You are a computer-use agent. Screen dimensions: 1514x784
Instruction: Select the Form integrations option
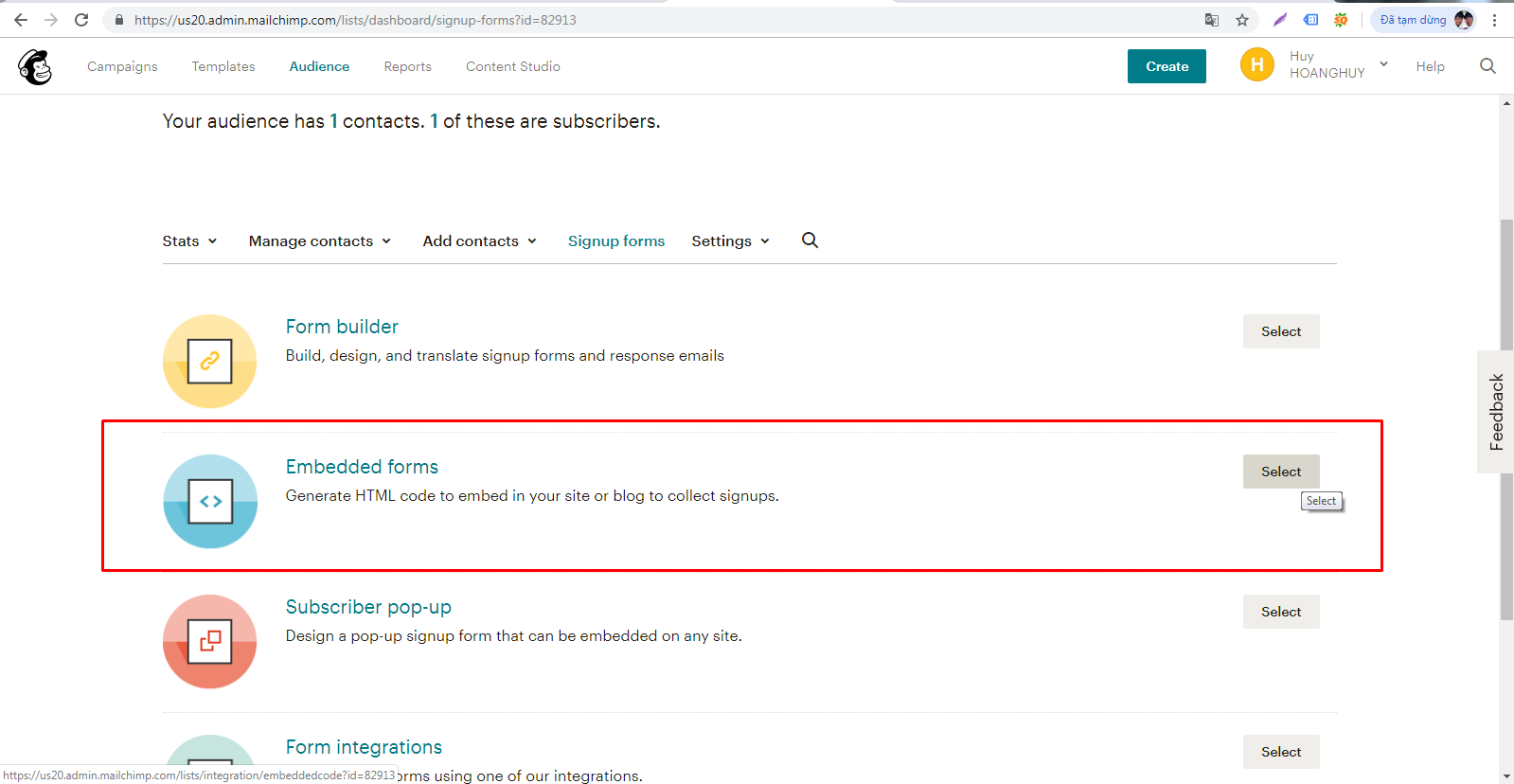(1281, 752)
